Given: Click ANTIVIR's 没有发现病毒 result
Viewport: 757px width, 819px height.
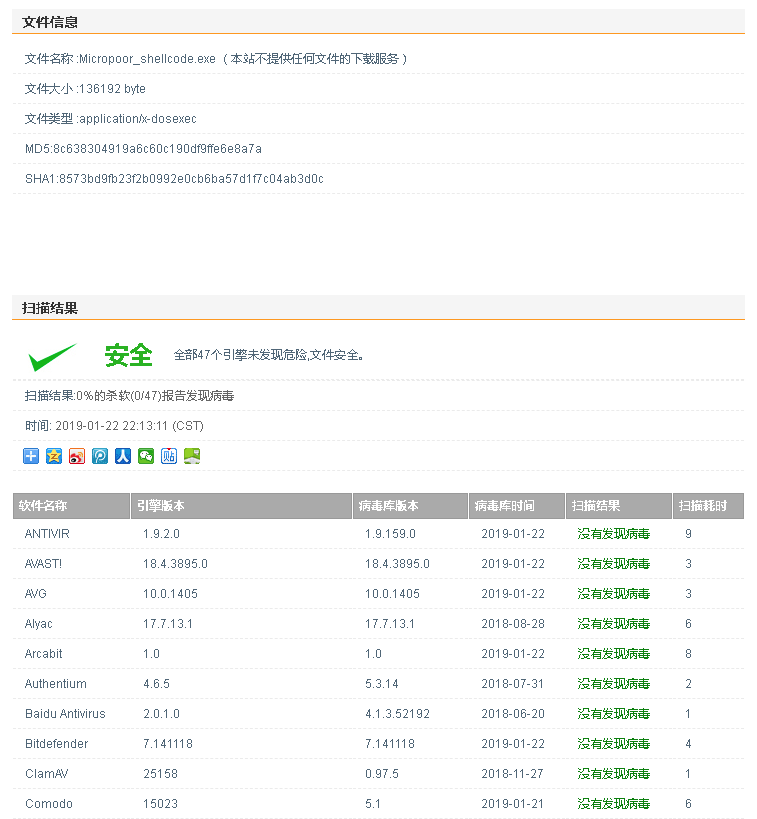Looking at the screenshot, I should click(613, 534).
